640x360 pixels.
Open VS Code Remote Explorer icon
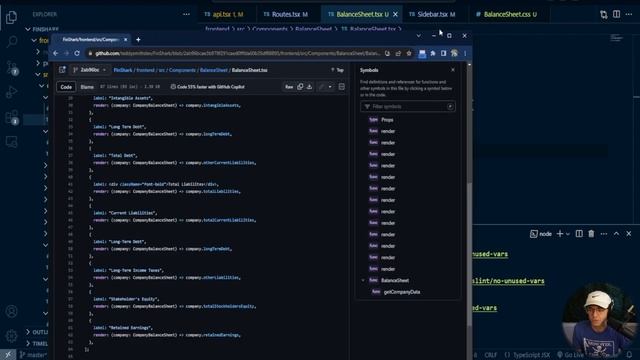[11, 142]
